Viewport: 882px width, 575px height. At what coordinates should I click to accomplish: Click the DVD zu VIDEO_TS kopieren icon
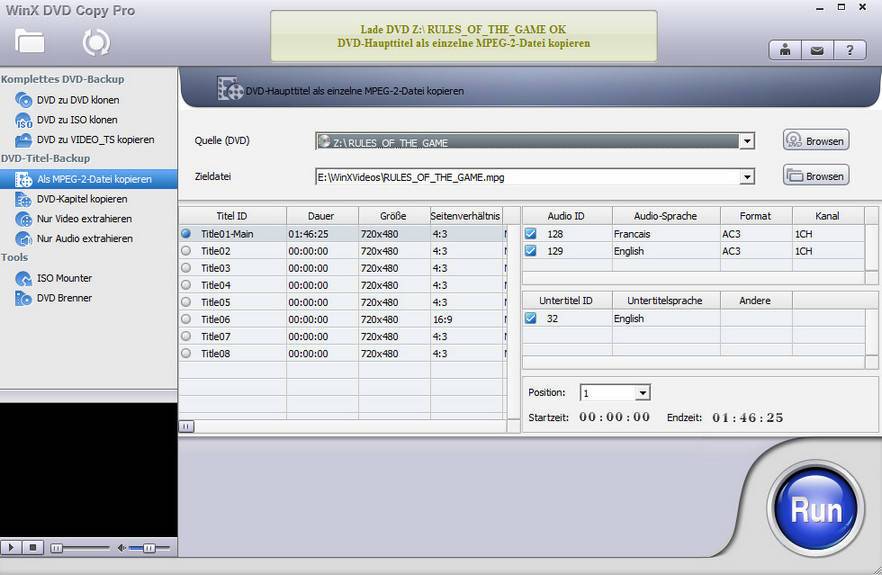pyautogui.click(x=24, y=140)
